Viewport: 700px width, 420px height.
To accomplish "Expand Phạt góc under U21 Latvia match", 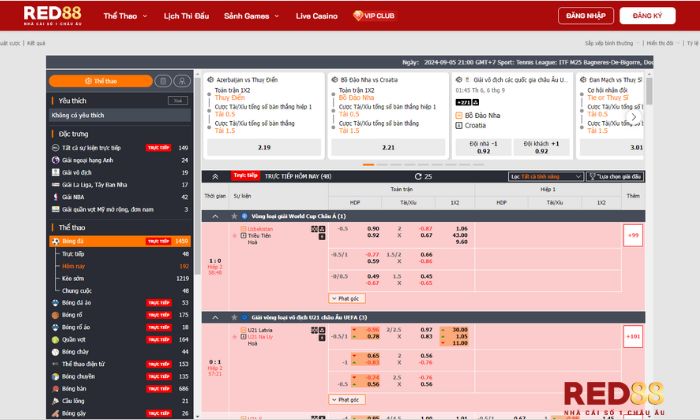I will coord(347,399).
